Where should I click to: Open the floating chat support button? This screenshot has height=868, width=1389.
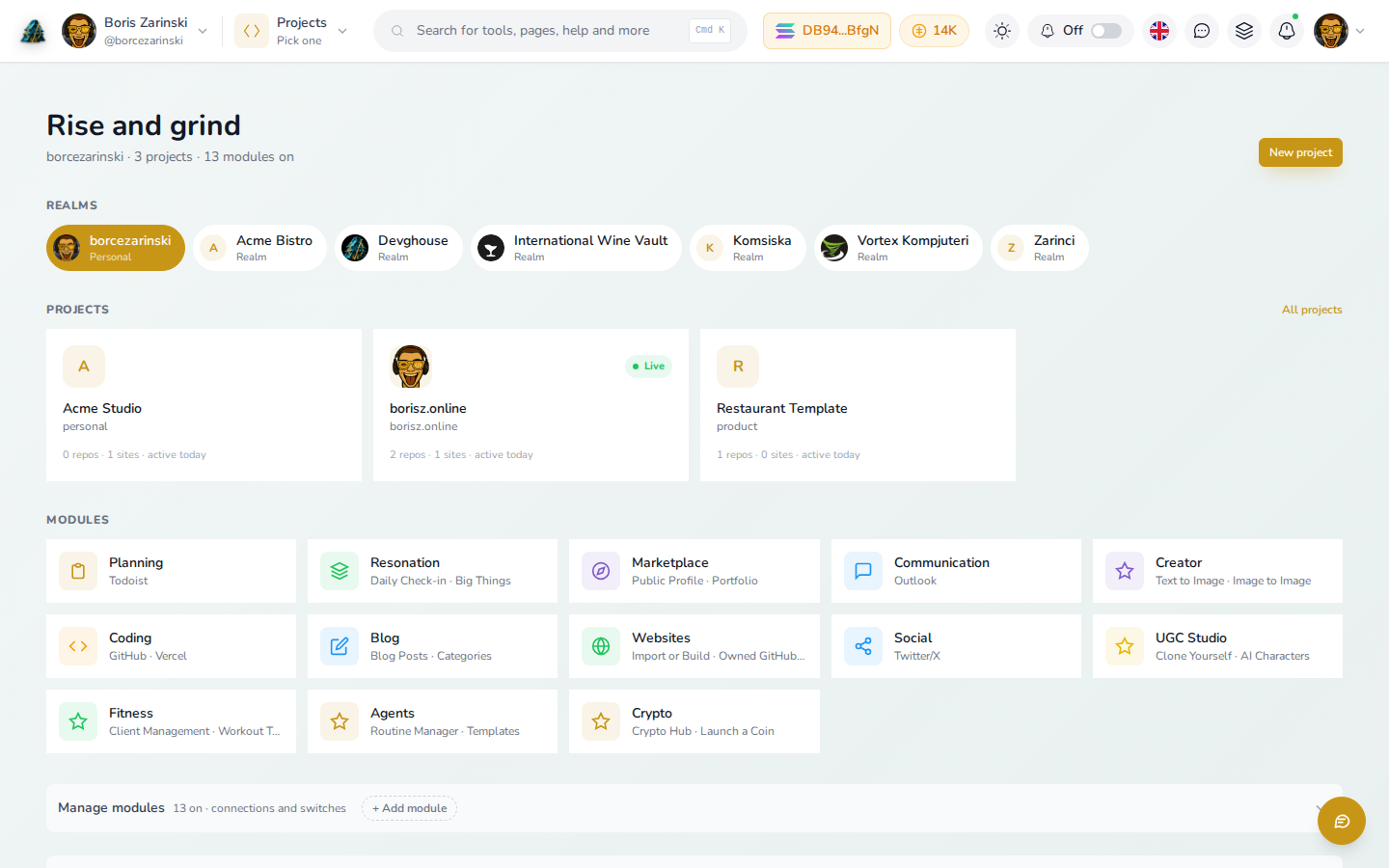click(1342, 821)
